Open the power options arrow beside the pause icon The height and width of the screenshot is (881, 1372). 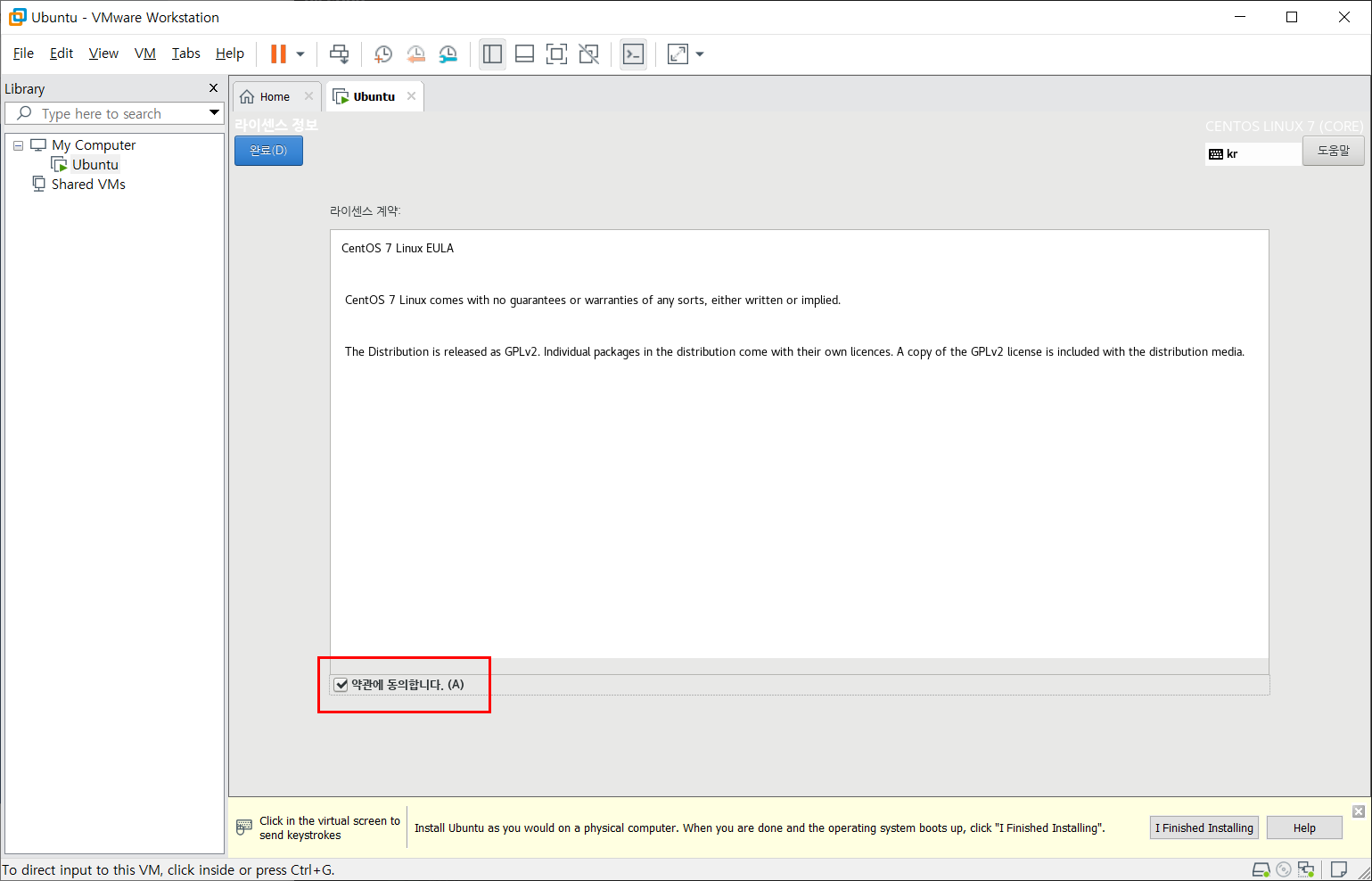click(300, 54)
